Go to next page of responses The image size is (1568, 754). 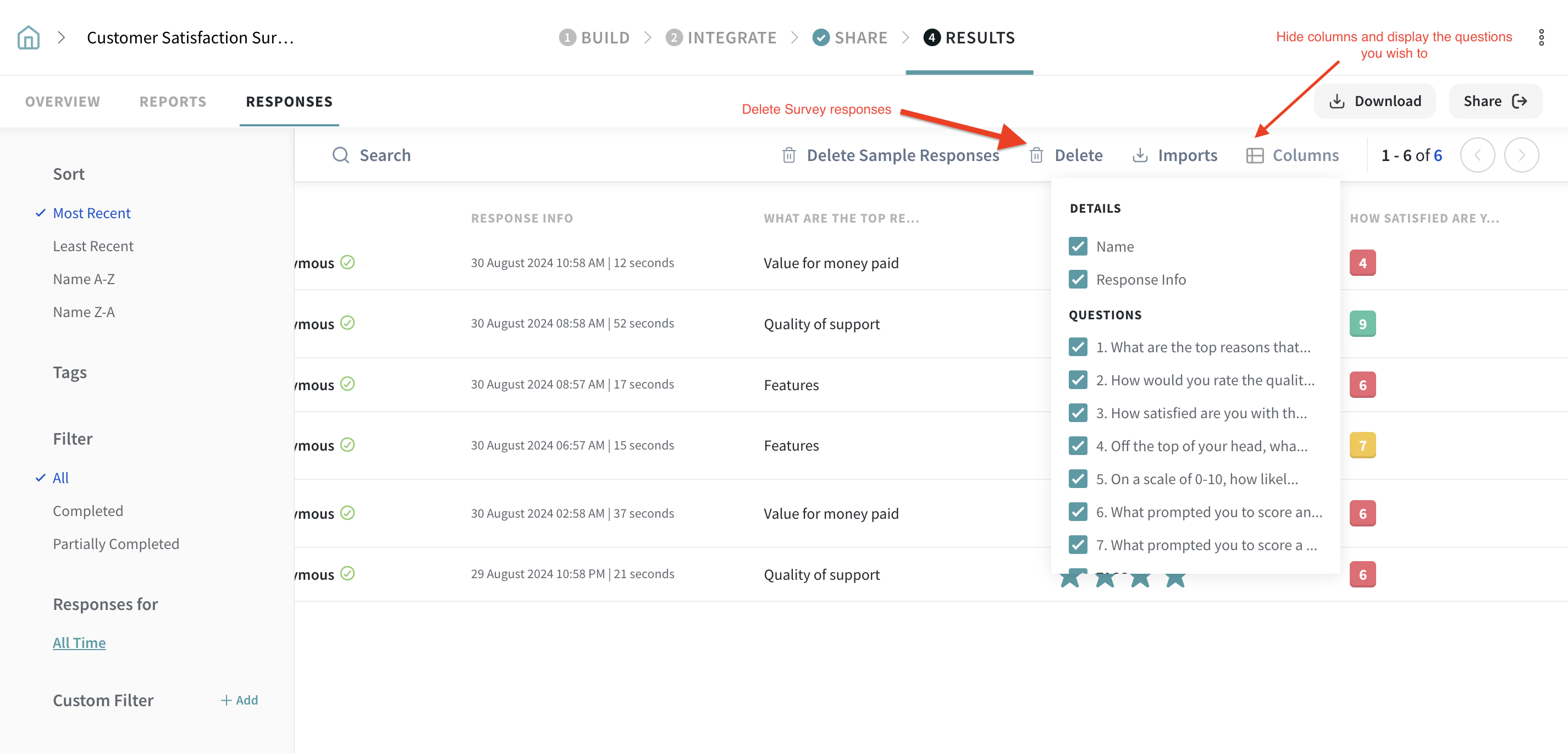tap(1521, 155)
